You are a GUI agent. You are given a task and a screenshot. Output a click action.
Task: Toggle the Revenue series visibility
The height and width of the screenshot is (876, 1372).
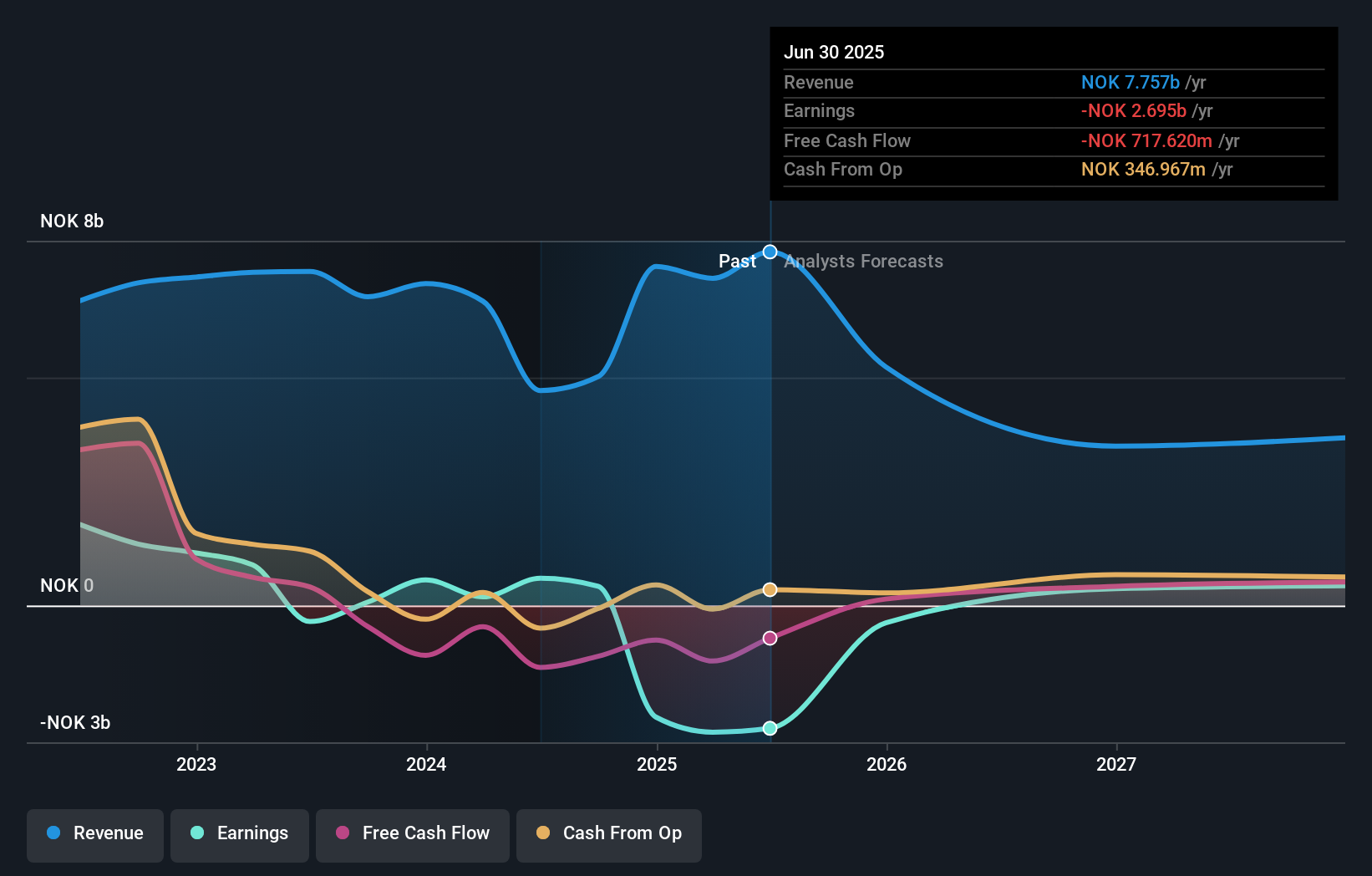pos(94,833)
